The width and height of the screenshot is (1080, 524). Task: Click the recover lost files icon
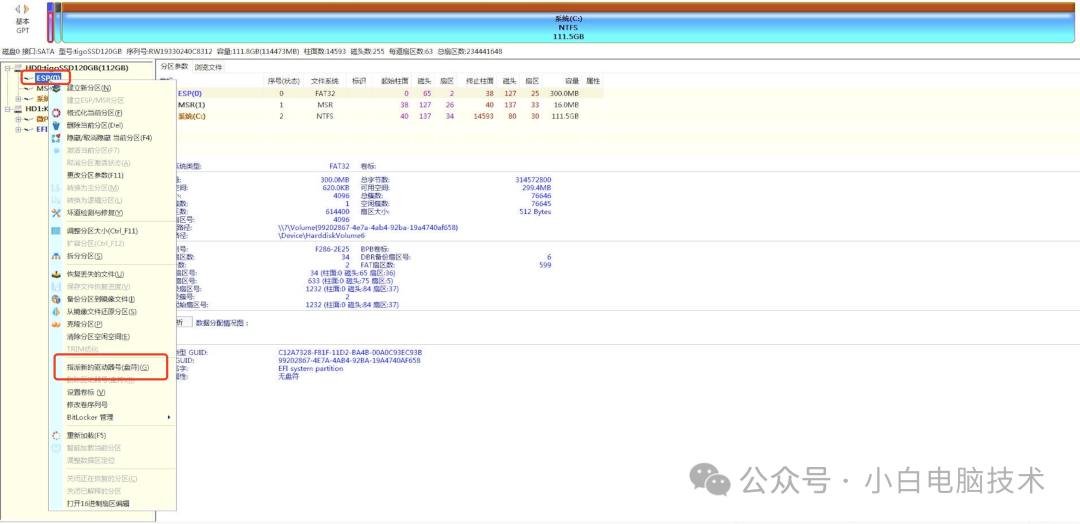tap(56, 274)
